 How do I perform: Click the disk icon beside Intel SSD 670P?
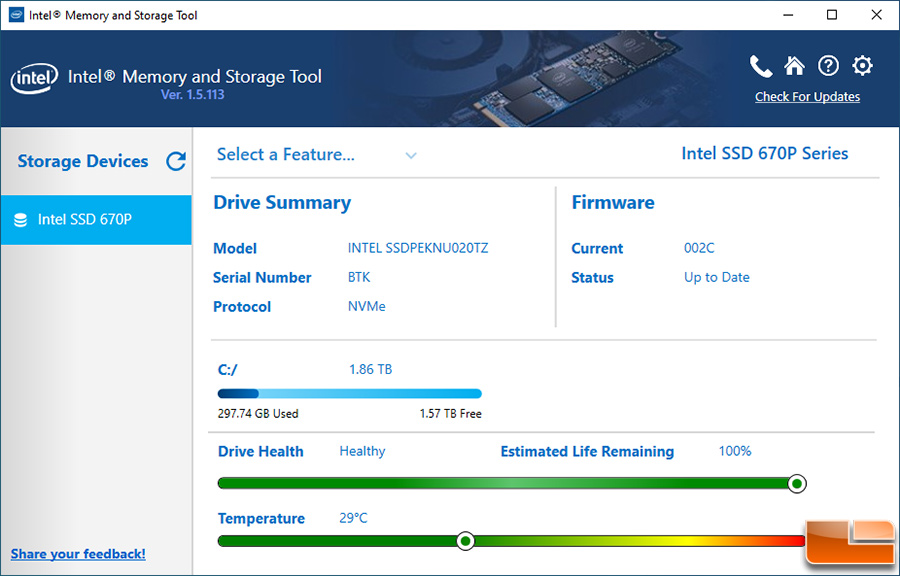pyautogui.click(x=21, y=220)
